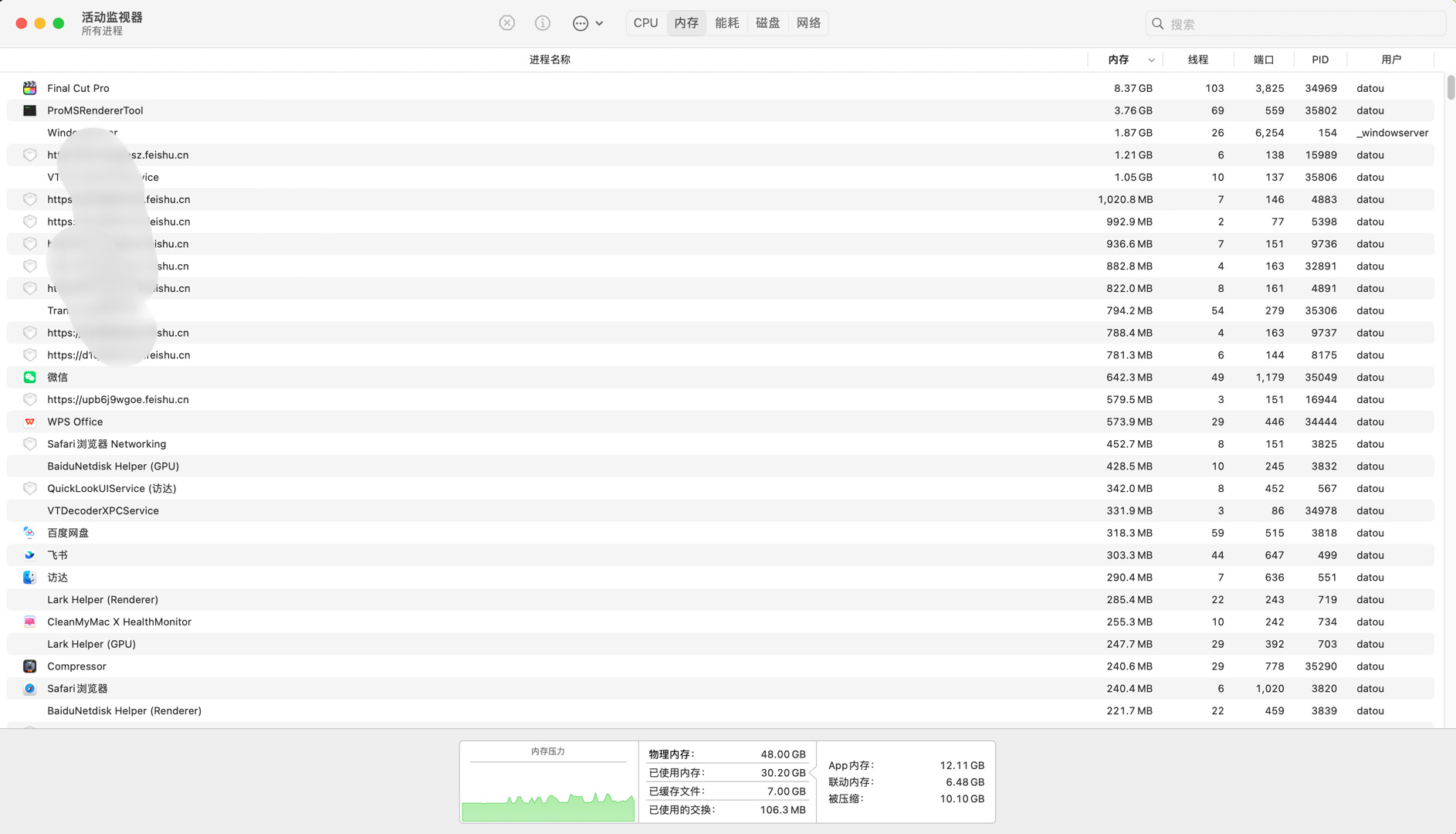Click the App内存 12.11 GB entry
The image size is (1456, 834).
click(906, 765)
